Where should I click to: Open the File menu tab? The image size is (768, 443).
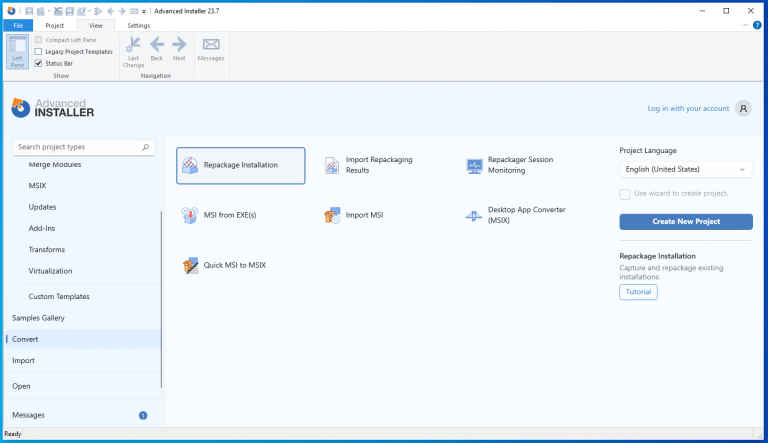pyautogui.click(x=18, y=25)
